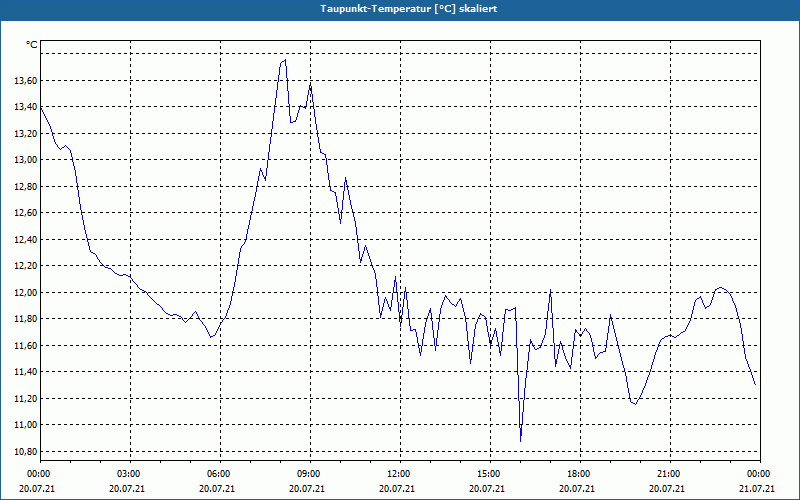Select the 12,20 y-axis label
800x500 pixels.
(26, 266)
